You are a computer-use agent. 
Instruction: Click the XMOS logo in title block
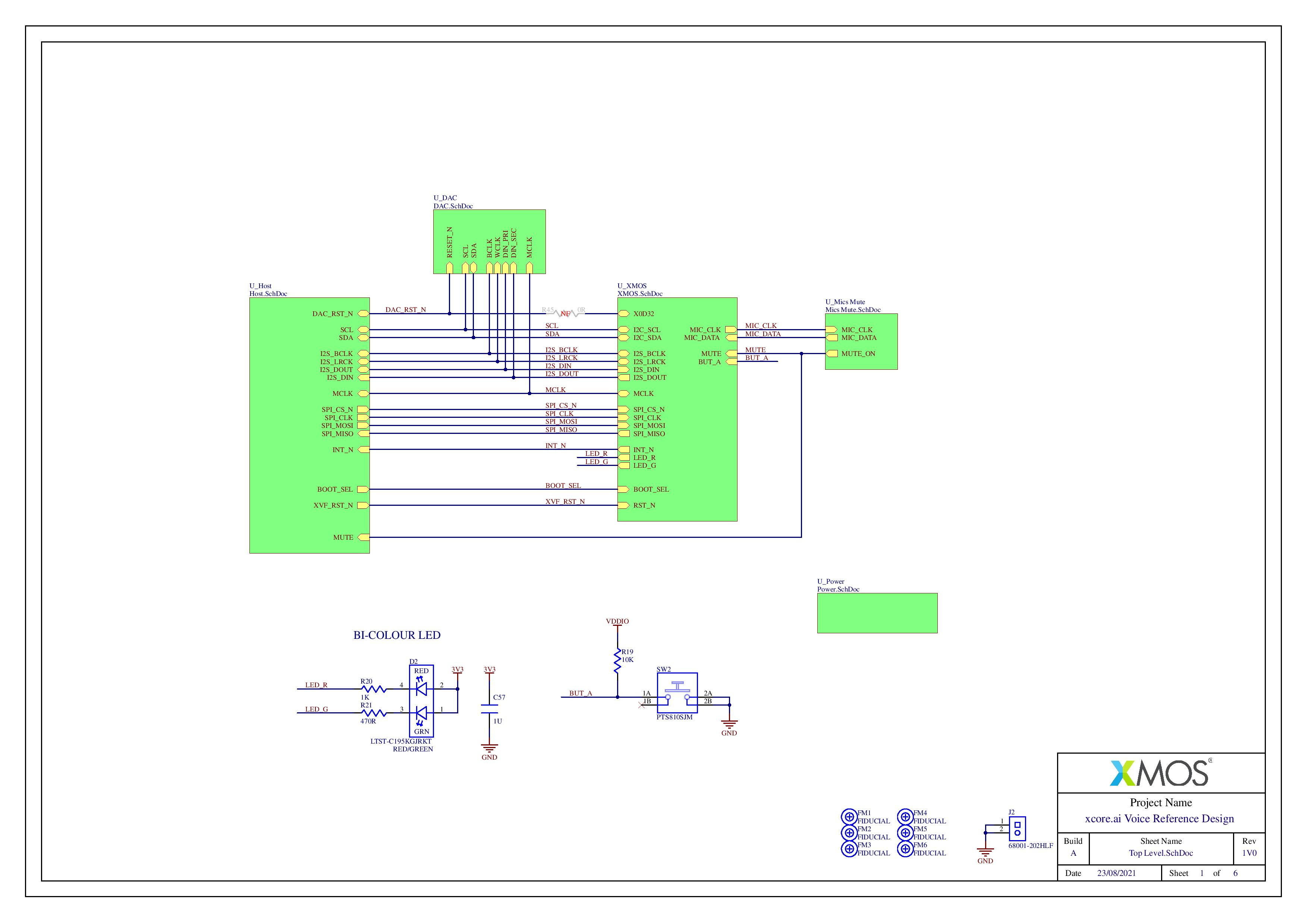(1160, 773)
